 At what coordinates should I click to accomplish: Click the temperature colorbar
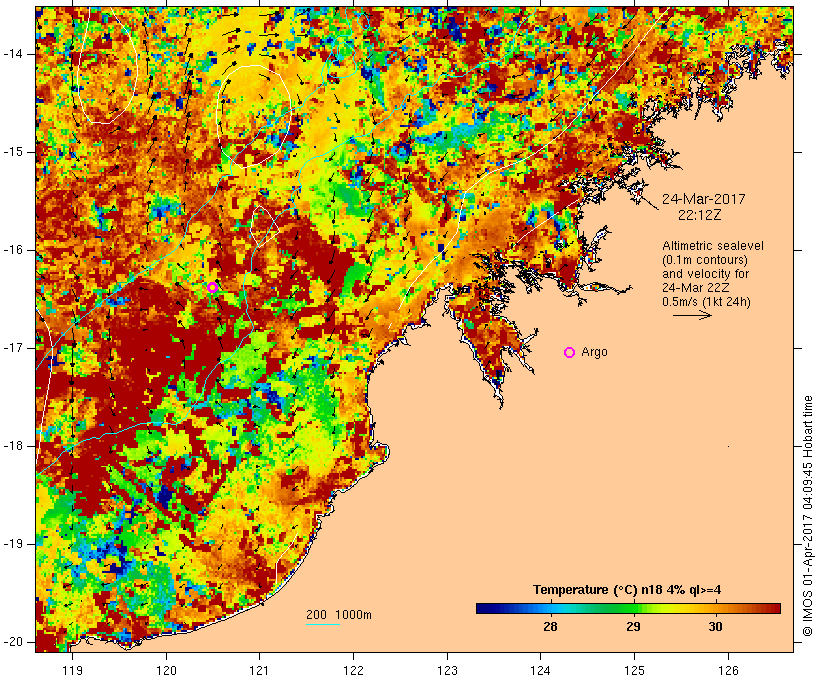628,608
